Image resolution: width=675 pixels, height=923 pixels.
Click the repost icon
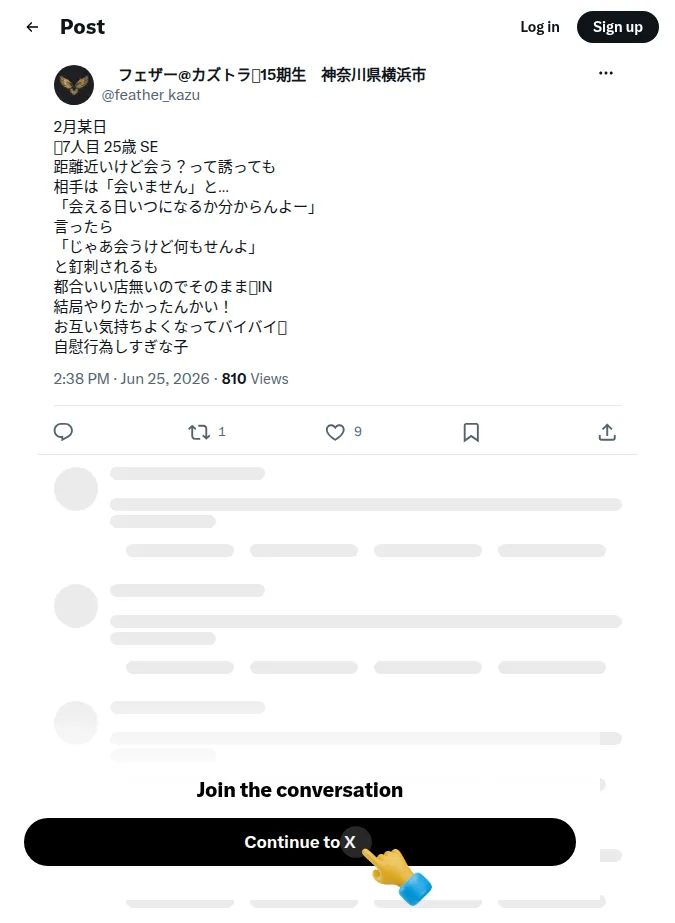click(x=199, y=433)
